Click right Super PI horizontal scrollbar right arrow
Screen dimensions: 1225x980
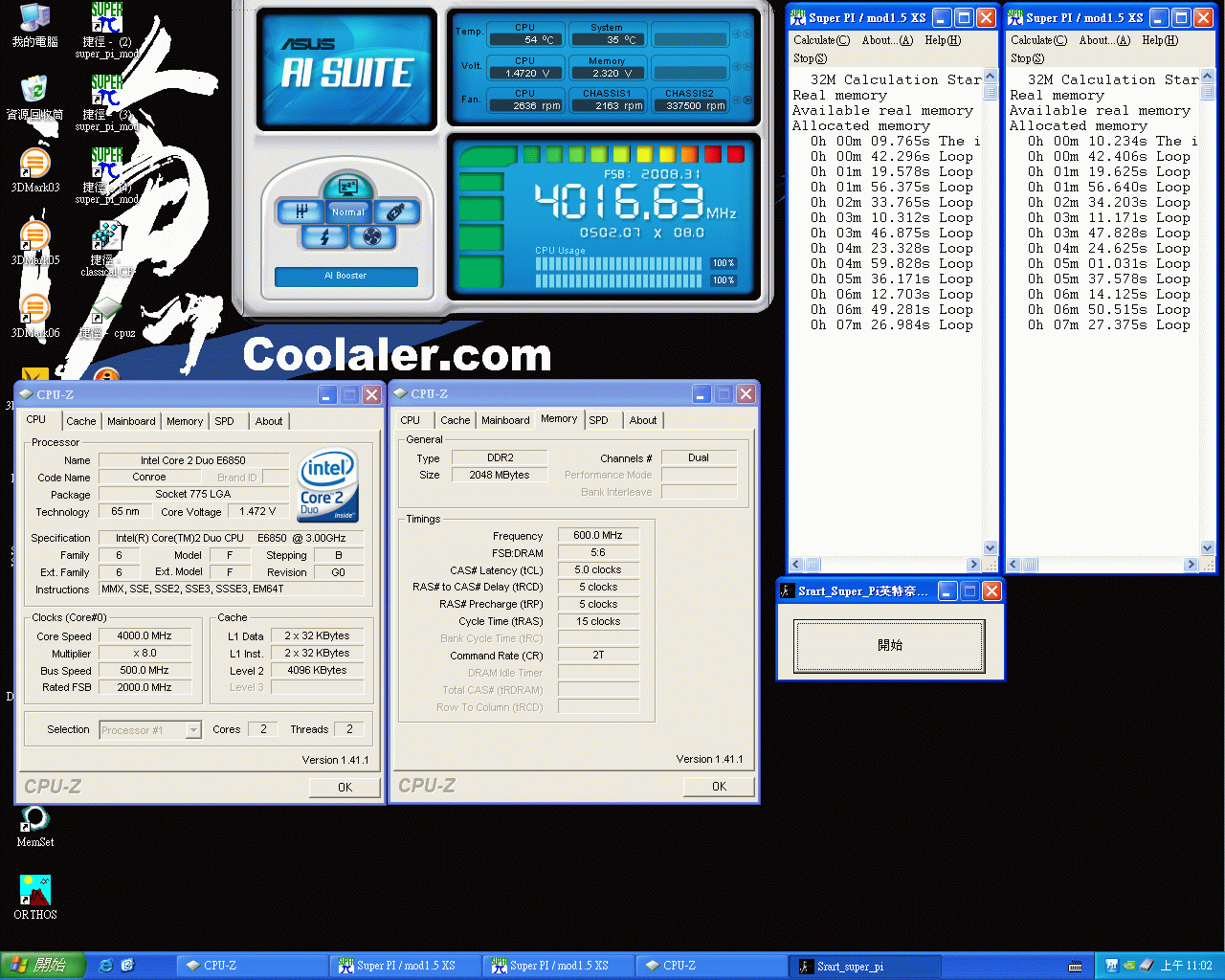click(1192, 565)
